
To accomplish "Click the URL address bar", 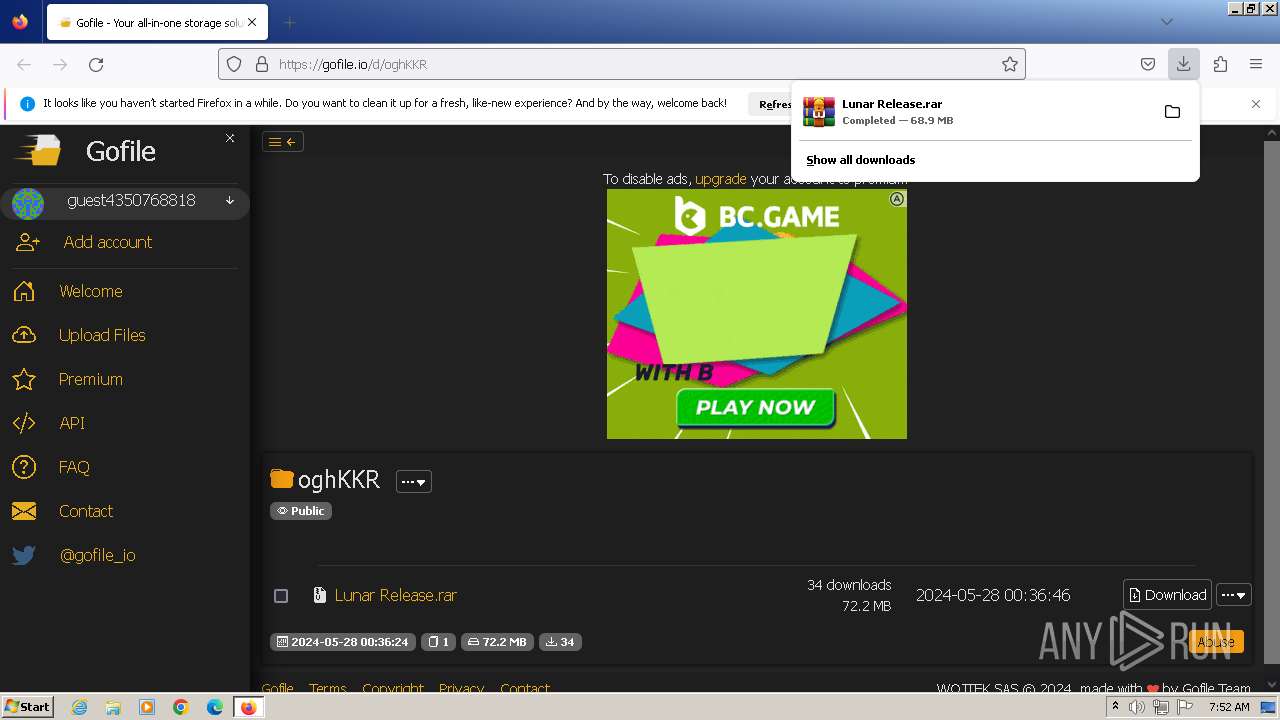I will point(620,64).
